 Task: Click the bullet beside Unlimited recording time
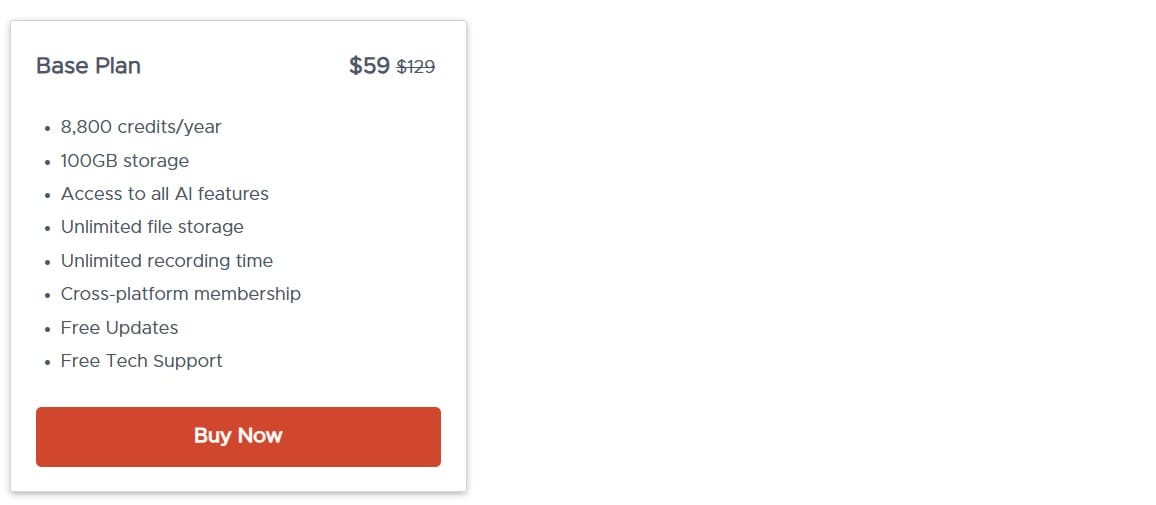click(x=47, y=262)
